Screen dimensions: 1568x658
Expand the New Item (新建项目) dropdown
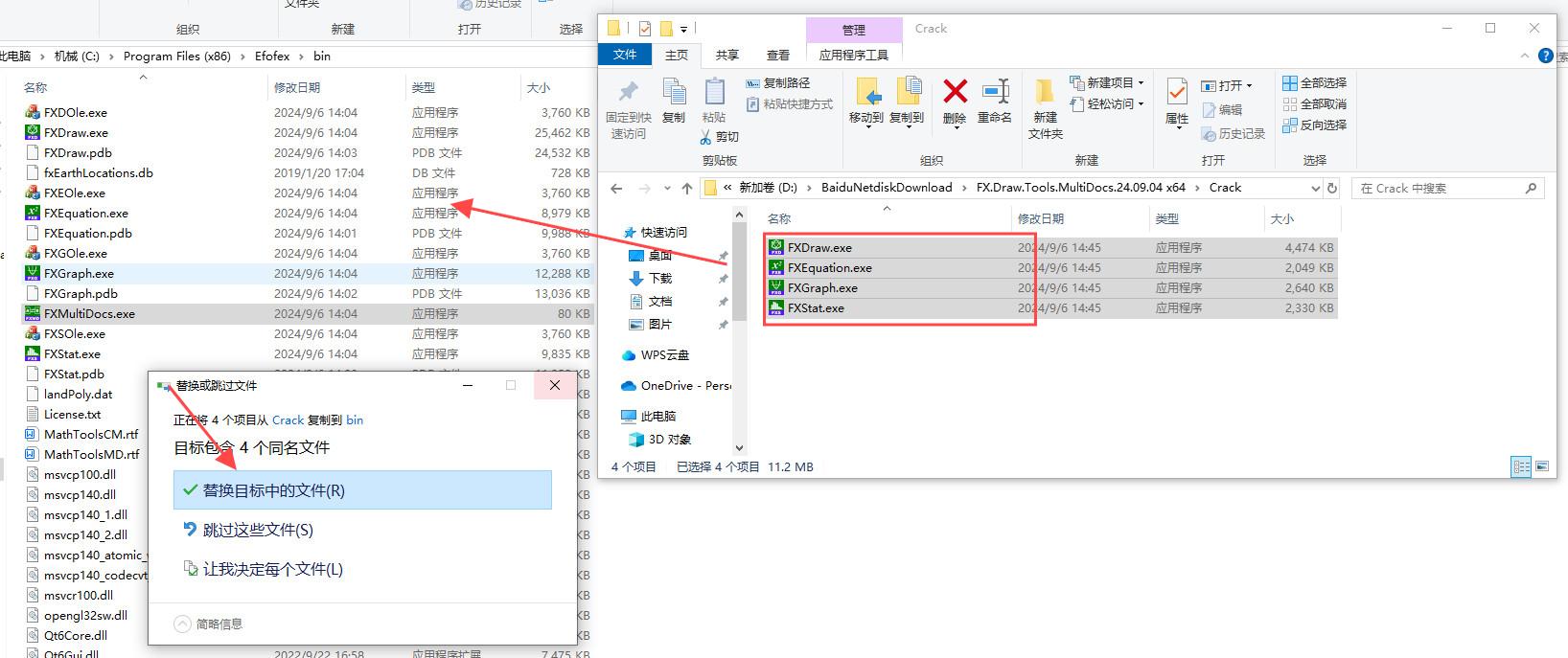click(1107, 83)
